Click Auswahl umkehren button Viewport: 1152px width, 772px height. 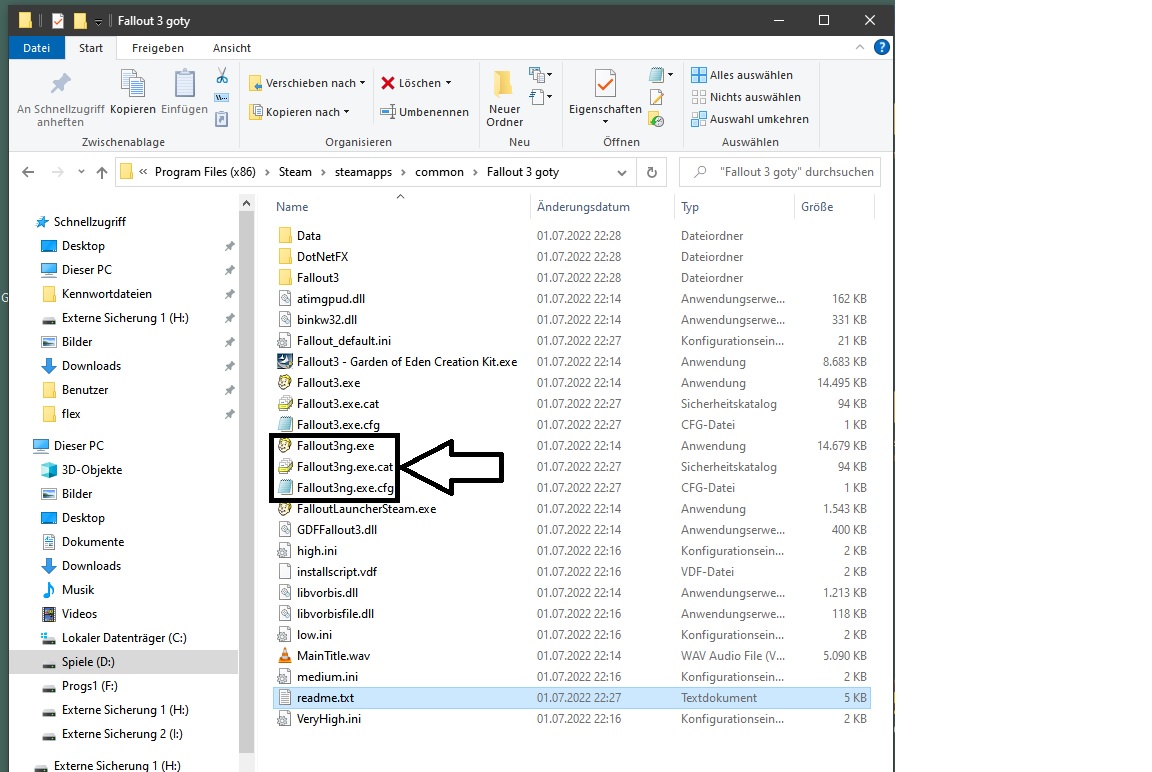pos(750,119)
